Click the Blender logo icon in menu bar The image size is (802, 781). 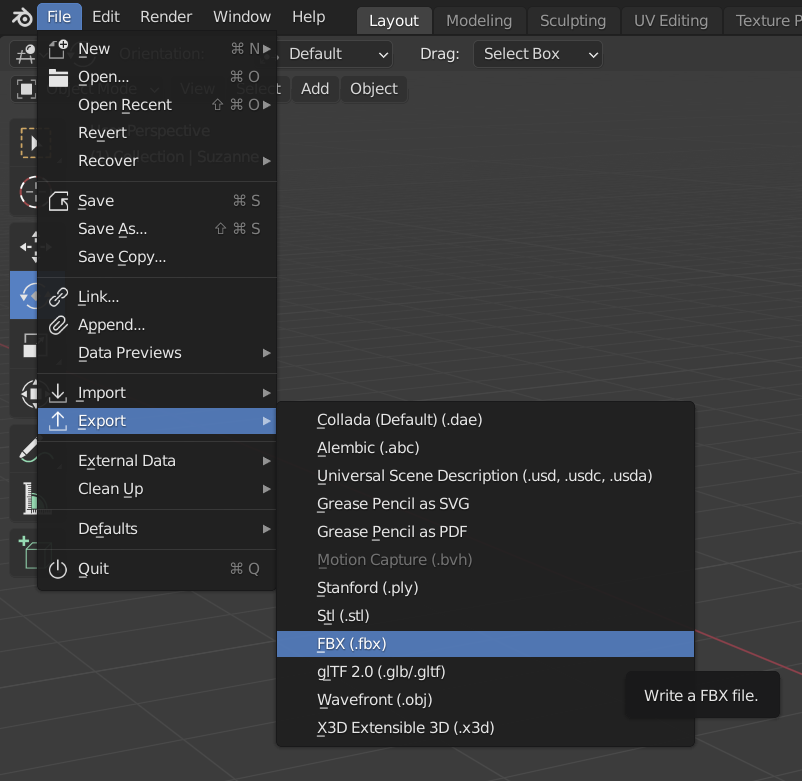(x=21, y=17)
